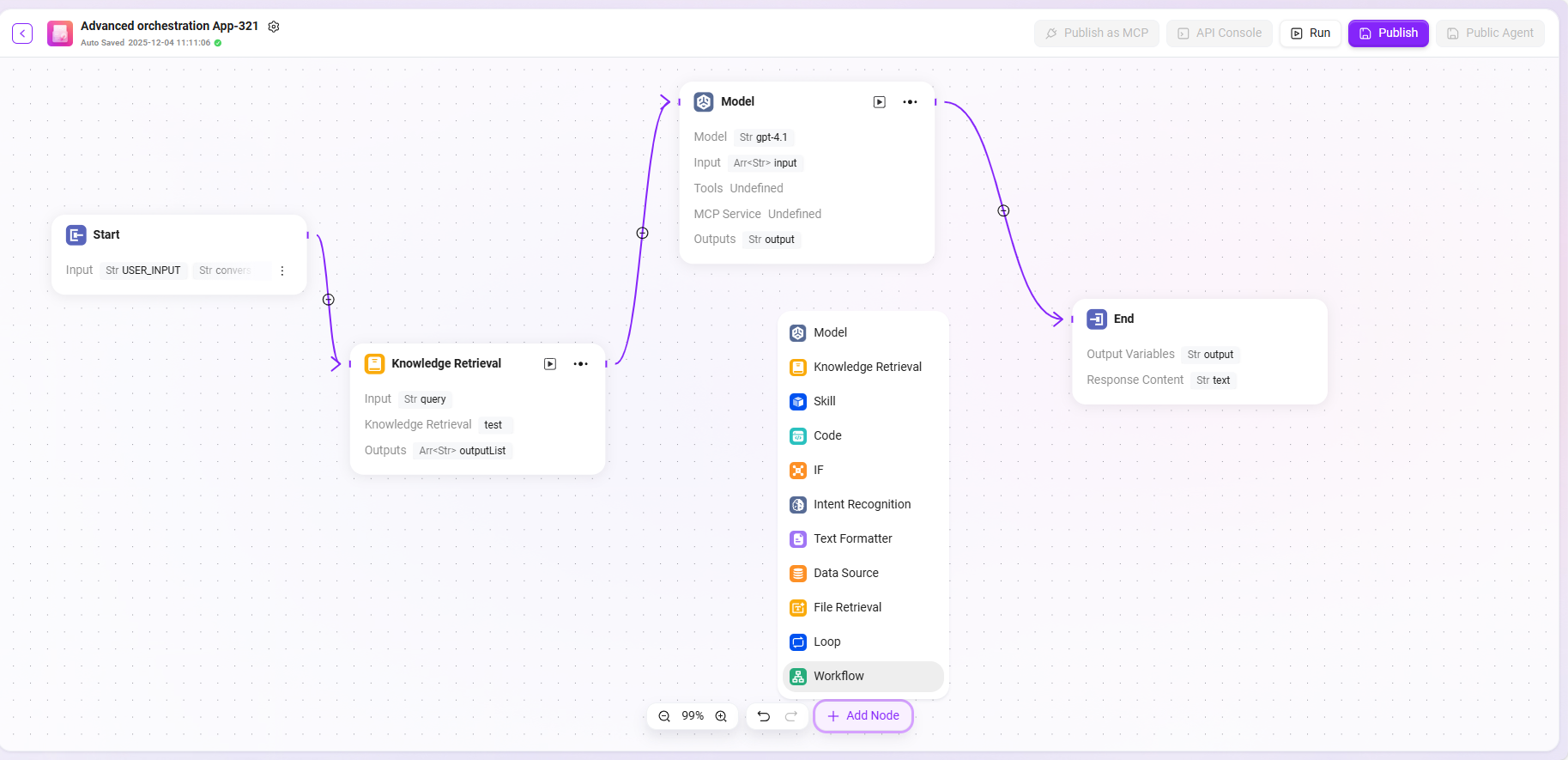The image size is (1568, 760).
Task: Open Knowledge Retrieval node more options
Action: 581,364
